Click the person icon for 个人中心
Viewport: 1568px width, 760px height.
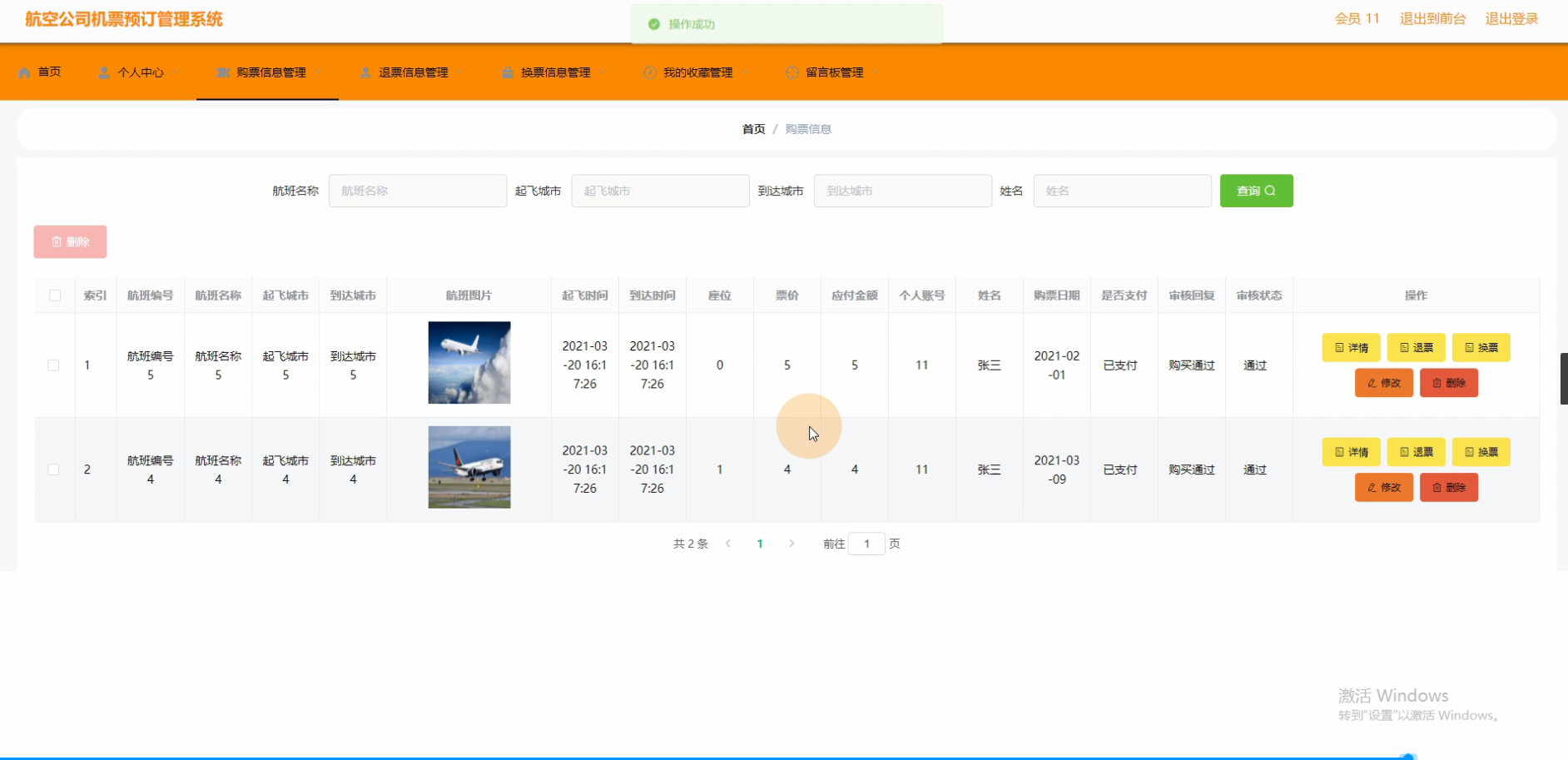pos(104,72)
